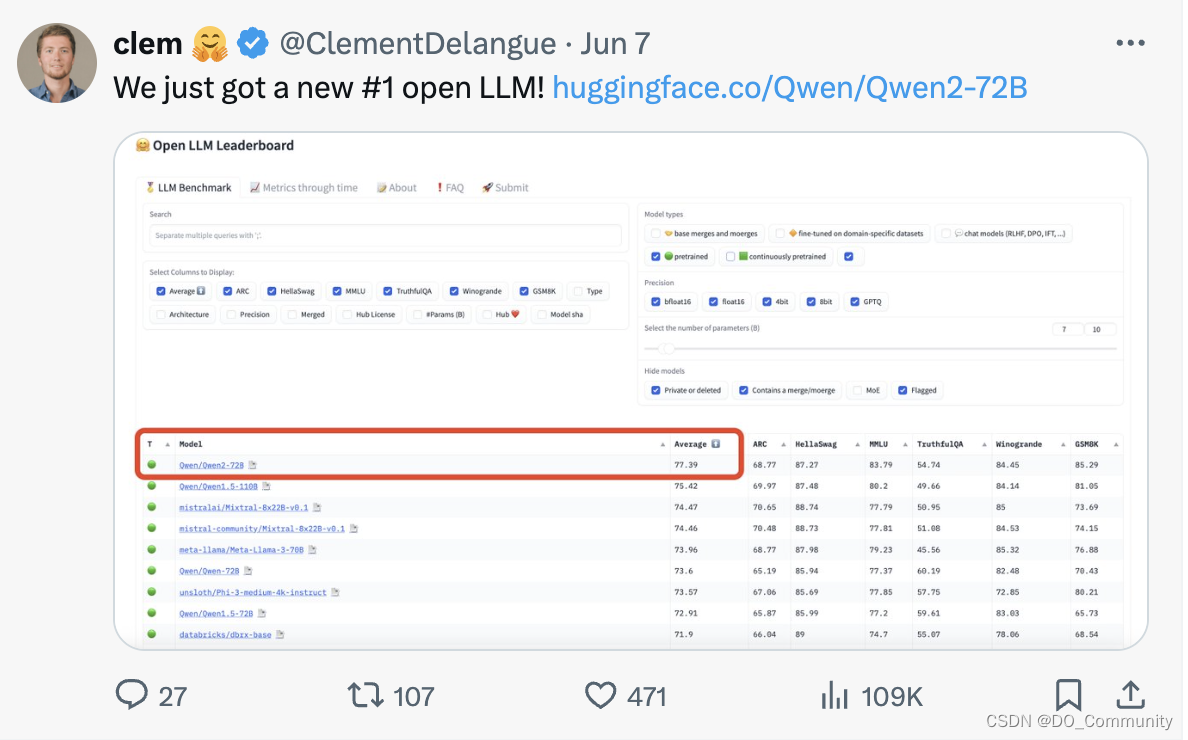Open details icon next to databricks/dbrx-base
This screenshot has width=1188, height=740.
pyautogui.click(x=280, y=635)
